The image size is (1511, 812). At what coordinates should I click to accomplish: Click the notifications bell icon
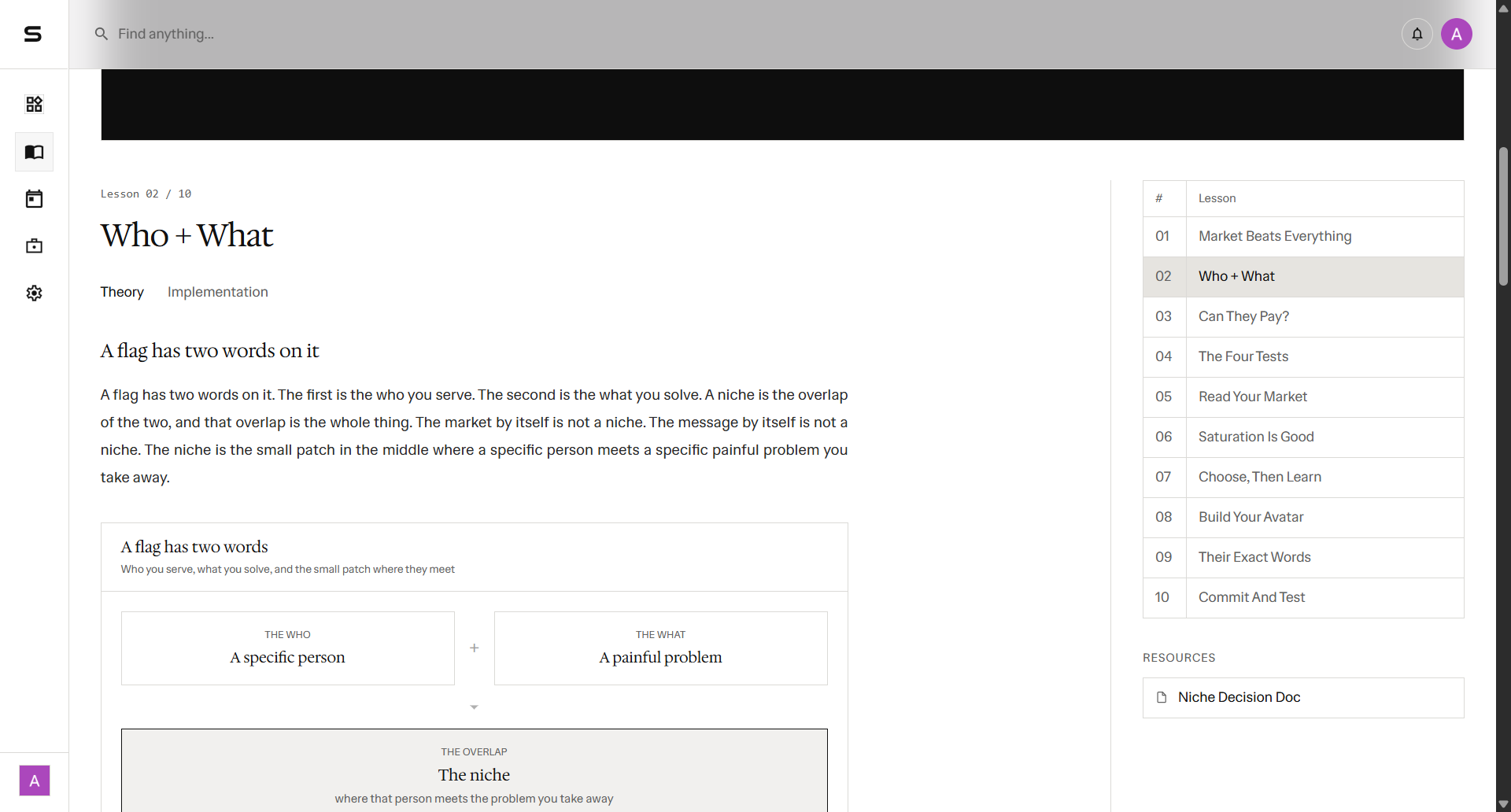[x=1417, y=34]
